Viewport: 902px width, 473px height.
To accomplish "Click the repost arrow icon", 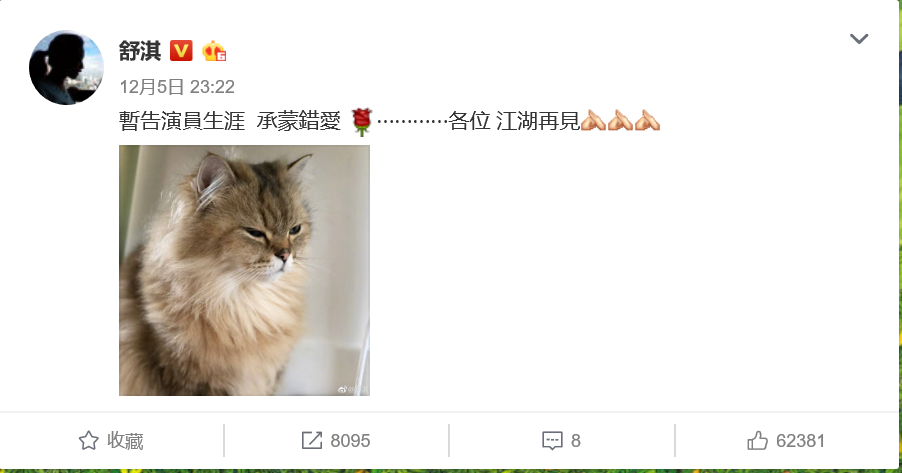I will pyautogui.click(x=312, y=441).
